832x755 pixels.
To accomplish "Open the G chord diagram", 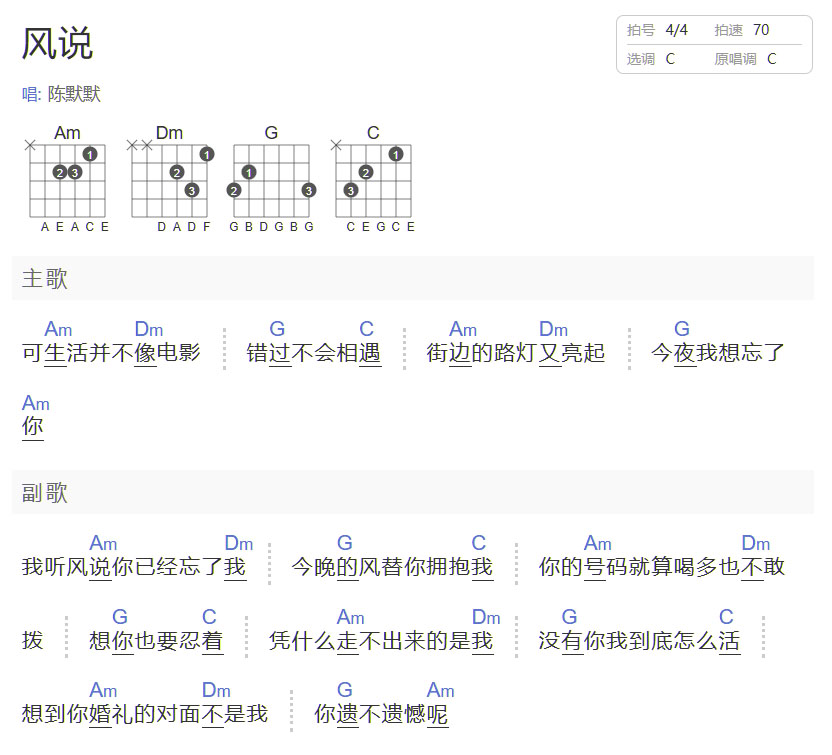I will pyautogui.click(x=271, y=179).
